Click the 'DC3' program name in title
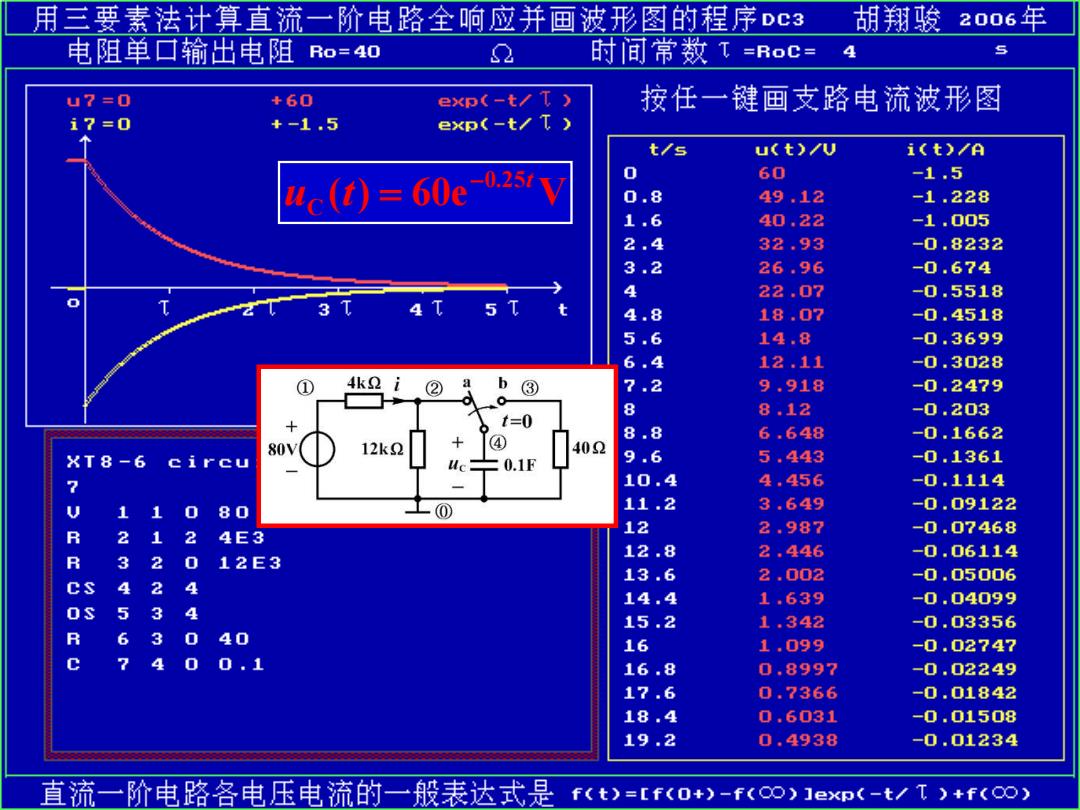 click(783, 19)
